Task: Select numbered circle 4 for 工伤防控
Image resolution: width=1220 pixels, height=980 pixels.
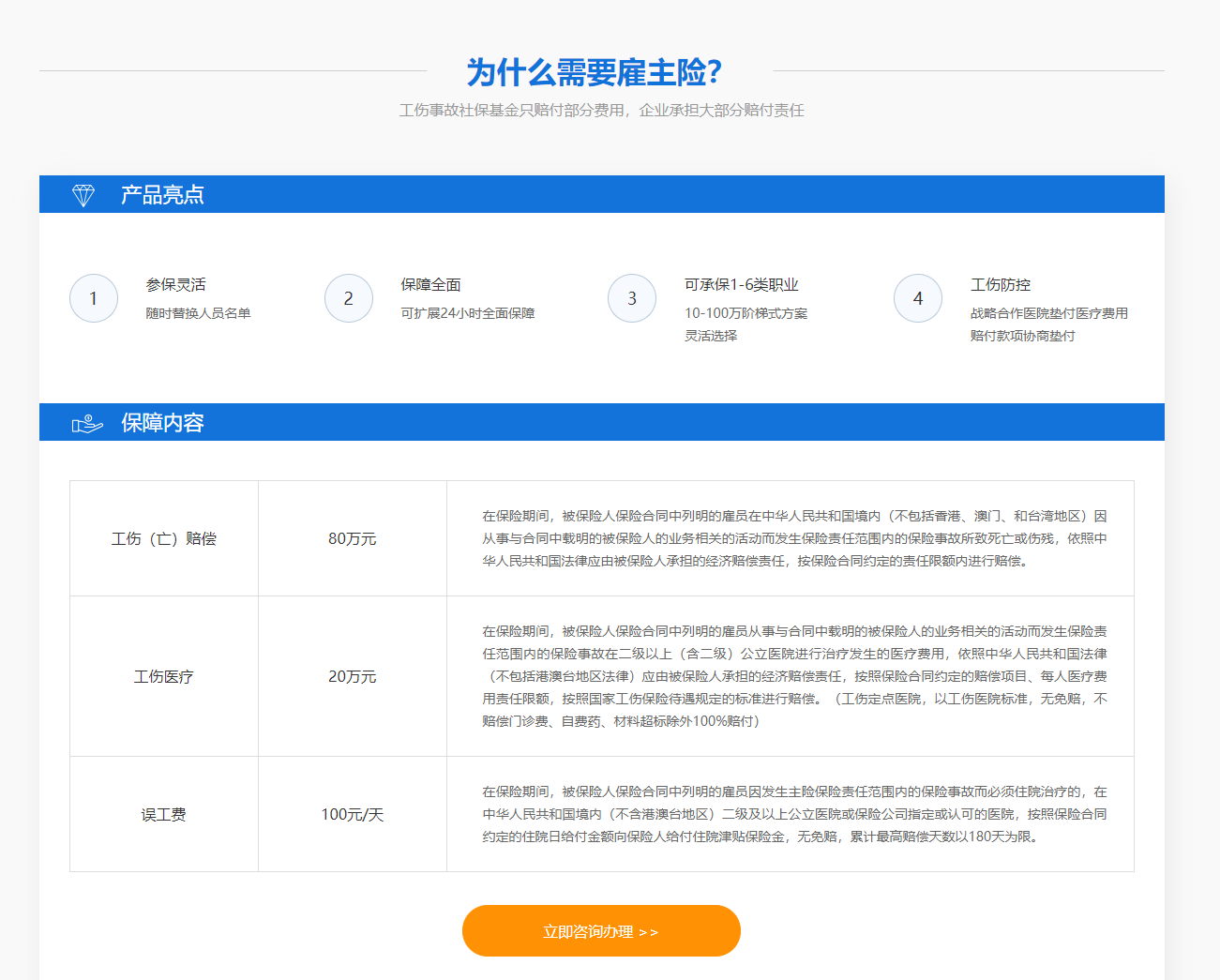Action: point(917,297)
